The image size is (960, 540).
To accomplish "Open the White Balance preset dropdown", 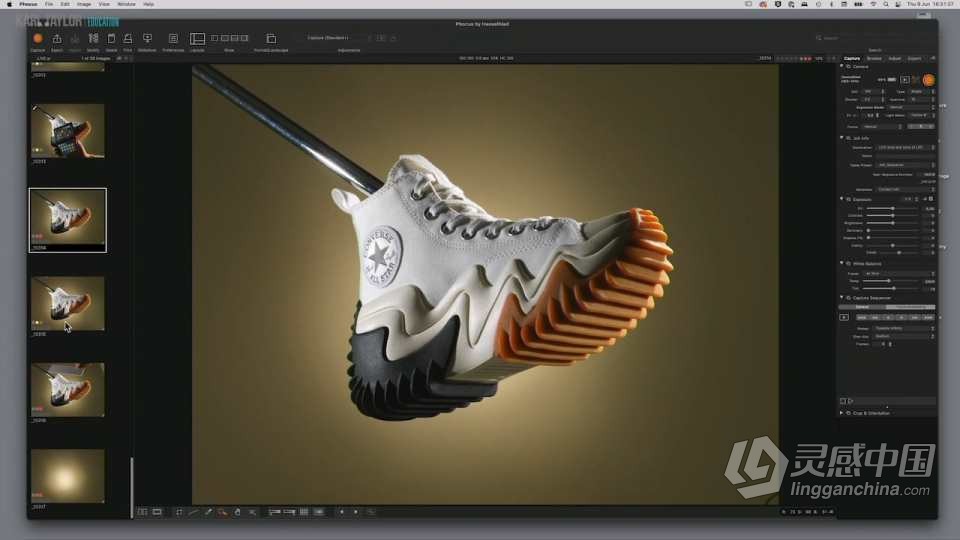I will (x=899, y=274).
